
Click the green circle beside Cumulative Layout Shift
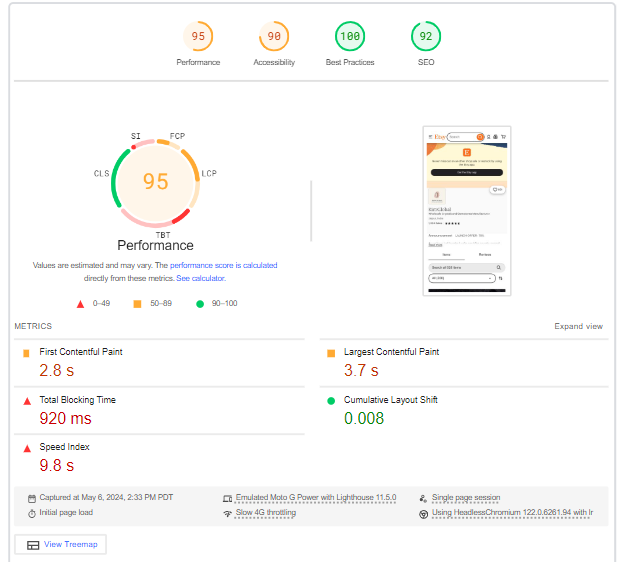pos(331,401)
